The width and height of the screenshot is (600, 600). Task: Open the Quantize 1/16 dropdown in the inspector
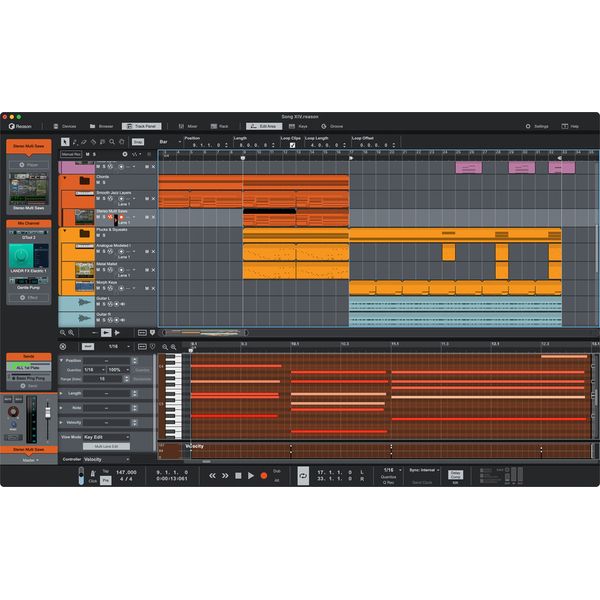[95, 370]
